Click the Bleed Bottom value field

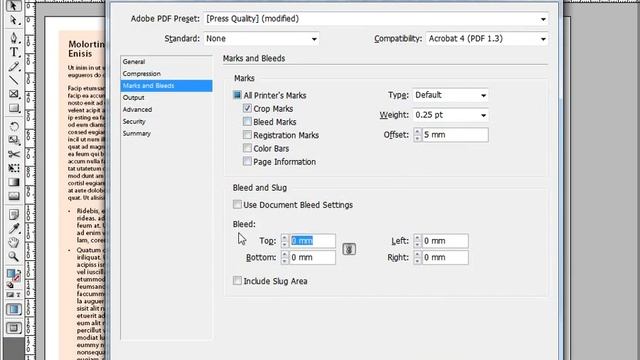(313, 258)
